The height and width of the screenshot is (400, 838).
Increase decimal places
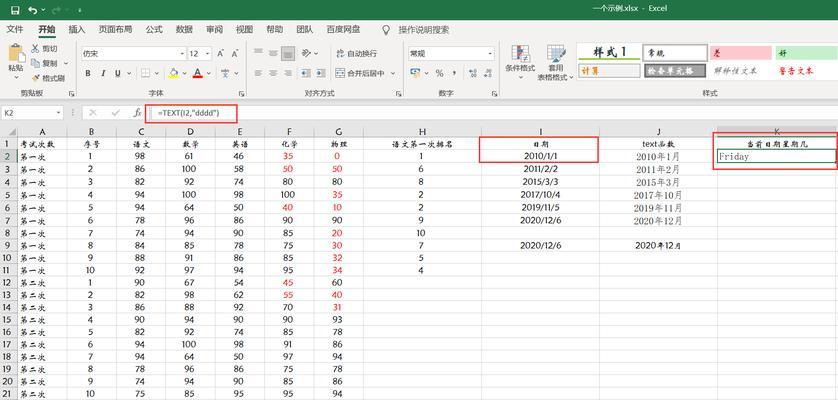472,73
